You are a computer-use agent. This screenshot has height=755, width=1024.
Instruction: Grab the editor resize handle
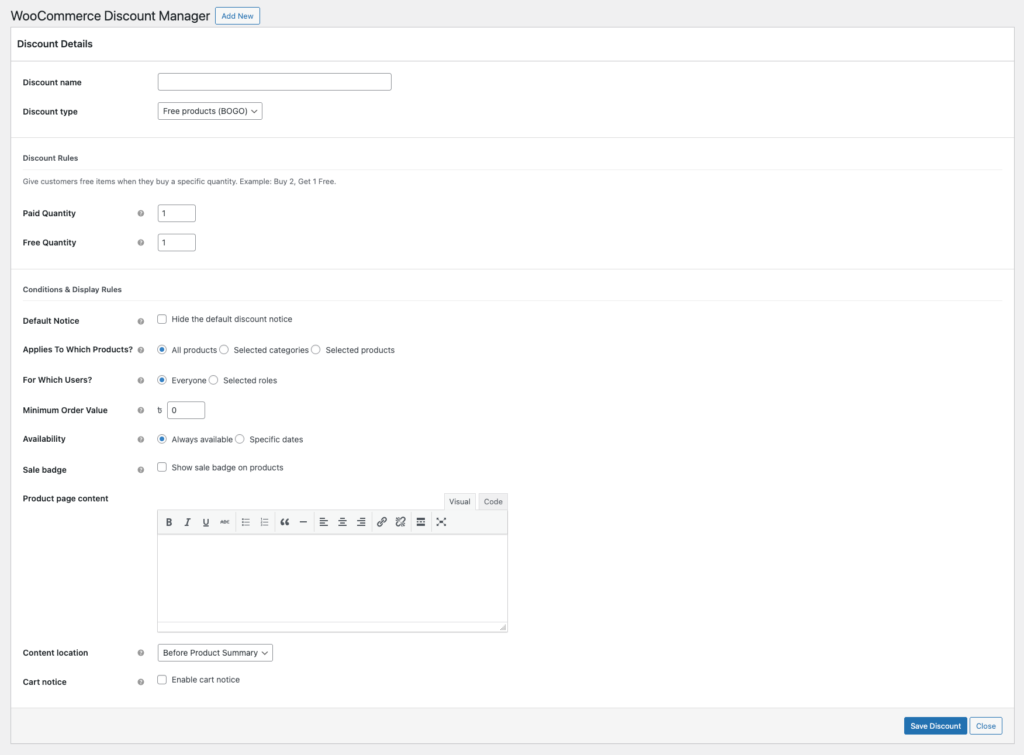coord(502,627)
